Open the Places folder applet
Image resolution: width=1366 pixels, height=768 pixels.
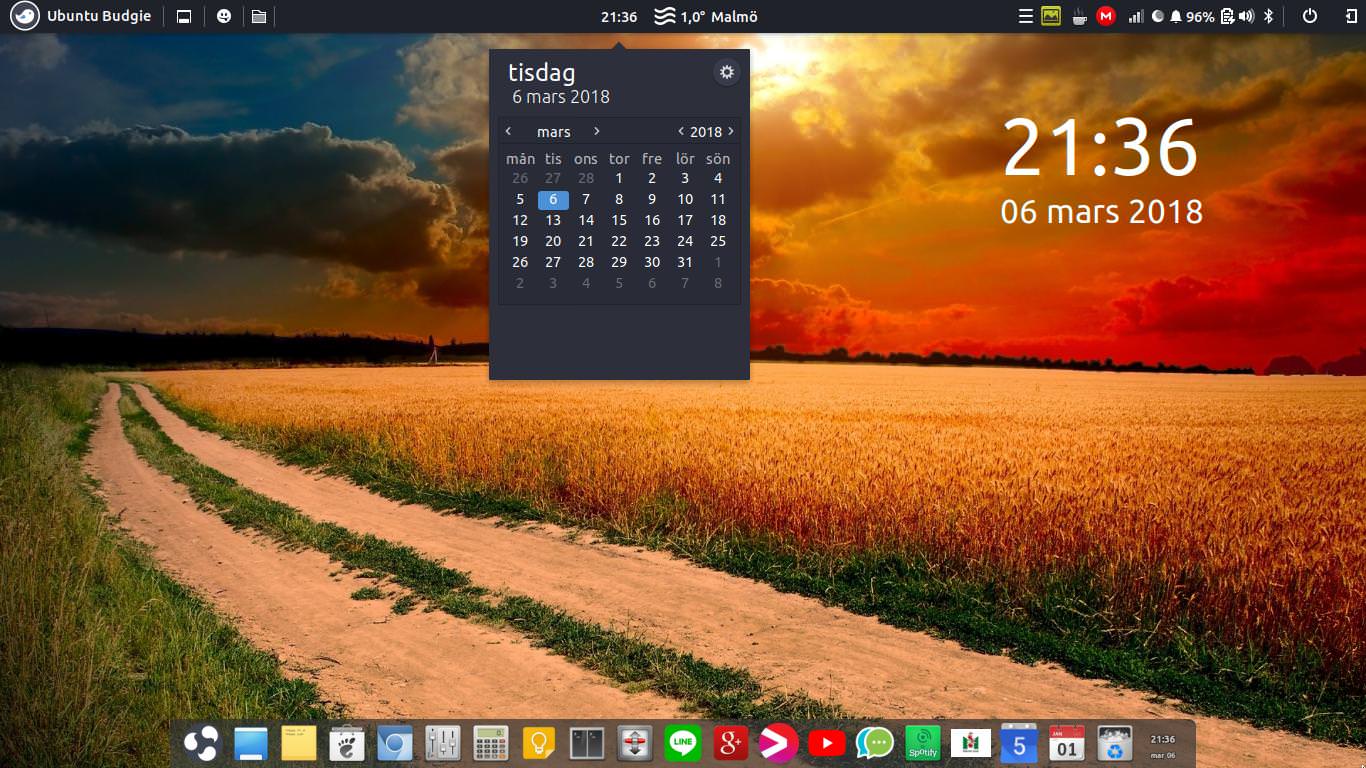click(x=259, y=16)
